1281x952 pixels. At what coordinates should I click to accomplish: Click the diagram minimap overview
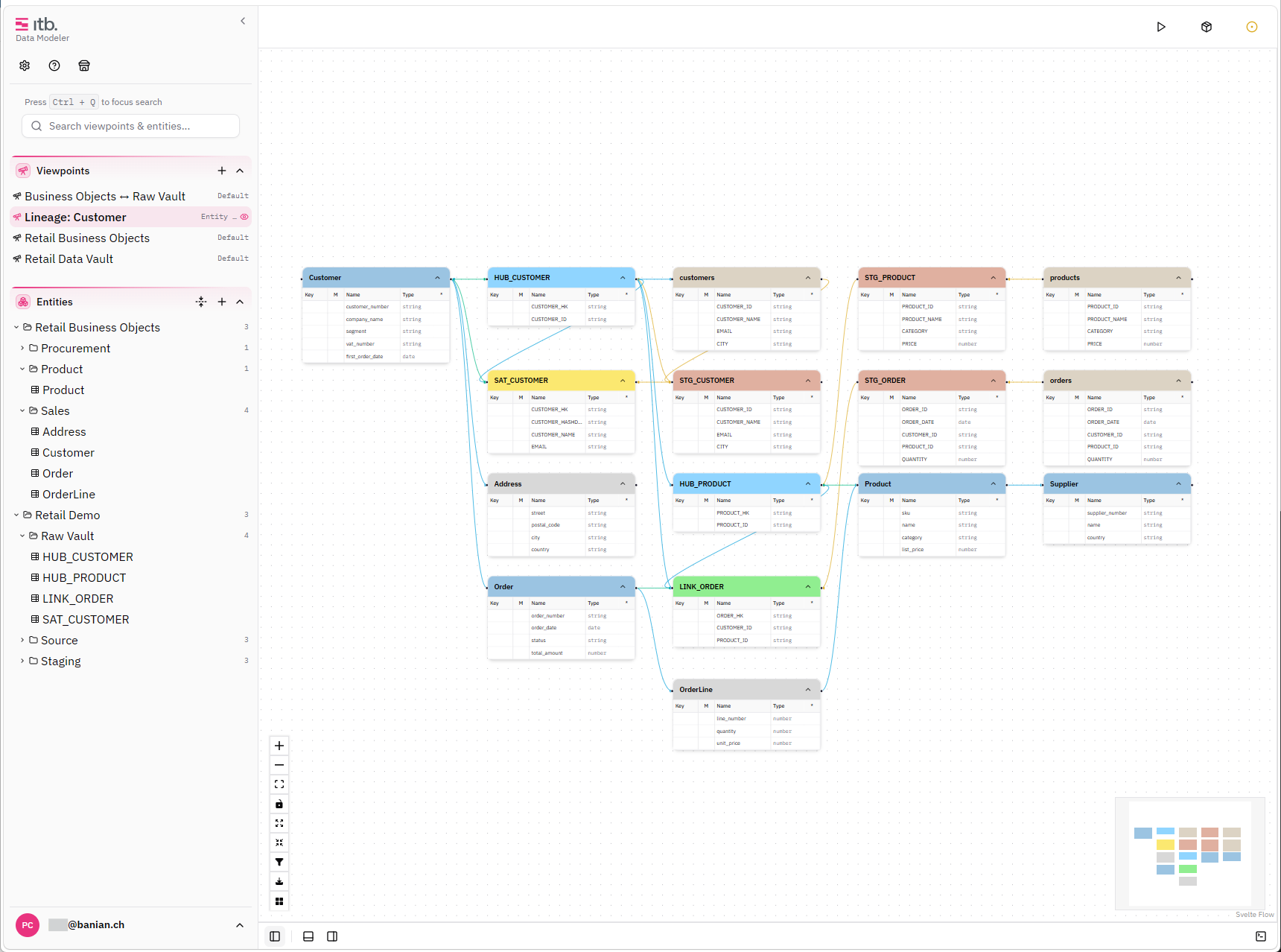(x=1189, y=854)
